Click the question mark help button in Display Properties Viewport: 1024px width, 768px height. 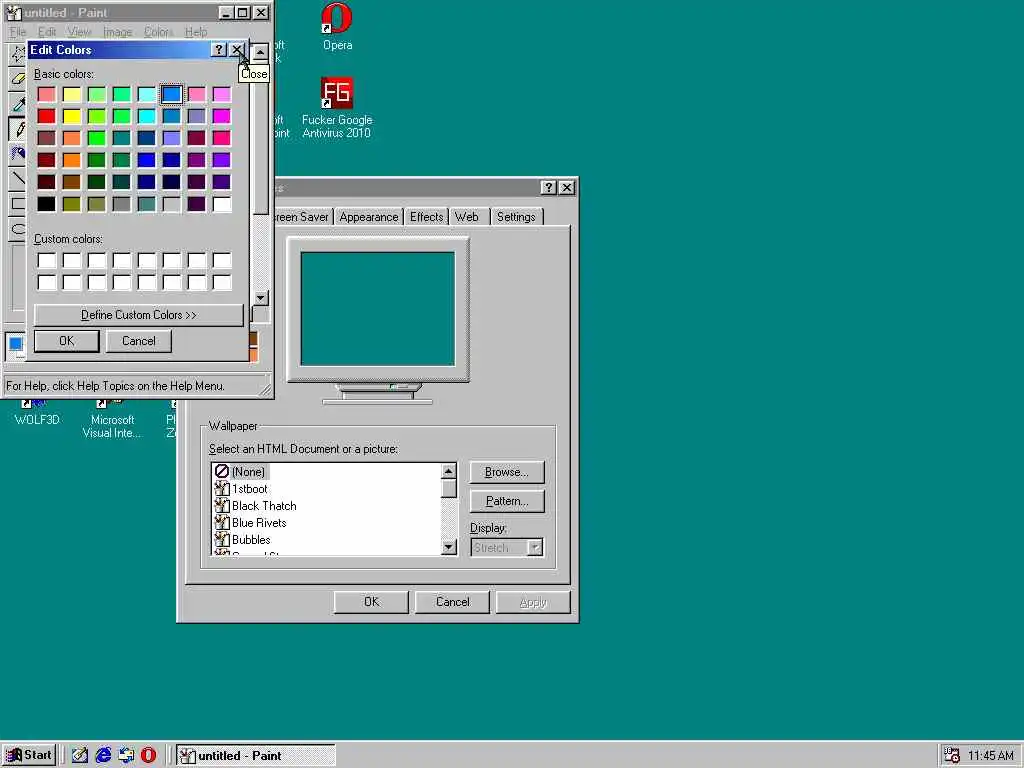549,188
